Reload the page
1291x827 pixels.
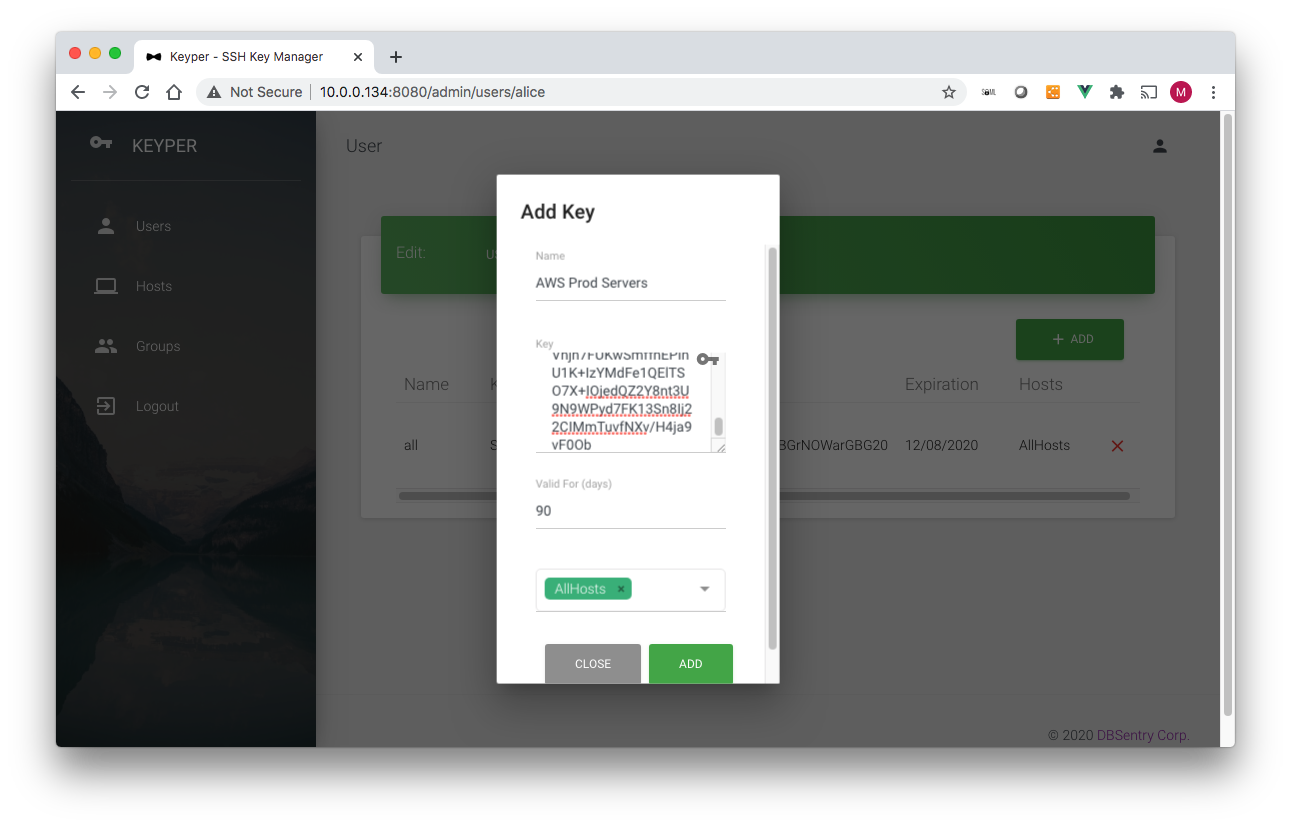pyautogui.click(x=142, y=92)
